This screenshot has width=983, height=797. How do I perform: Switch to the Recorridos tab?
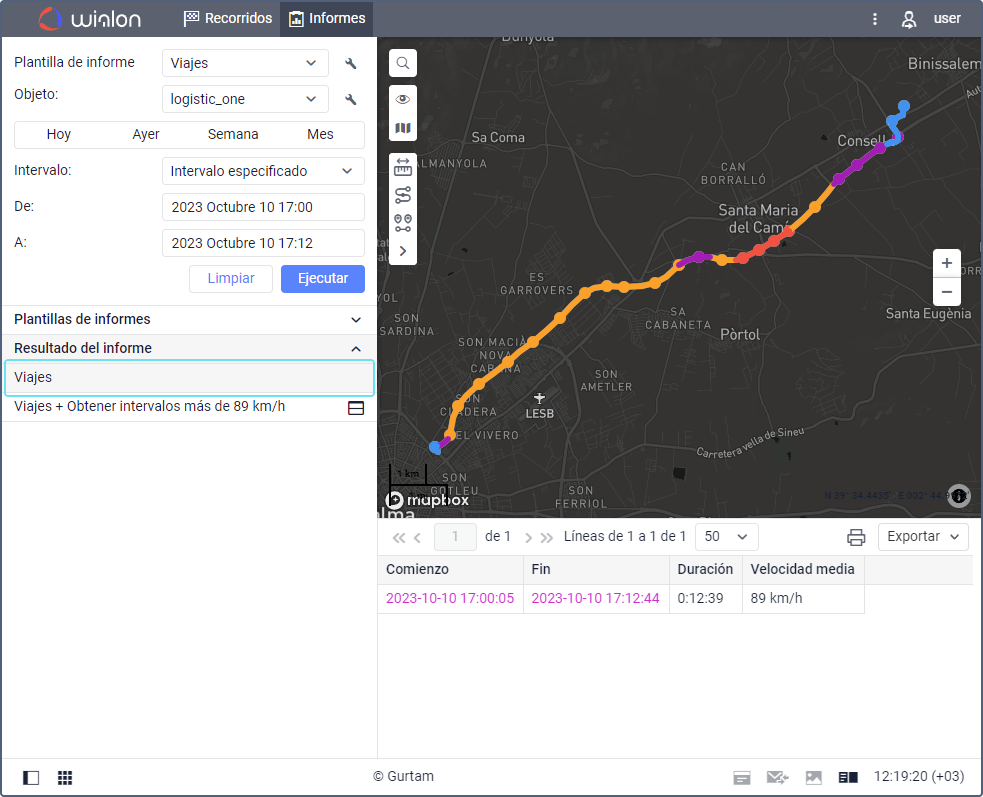coord(228,18)
